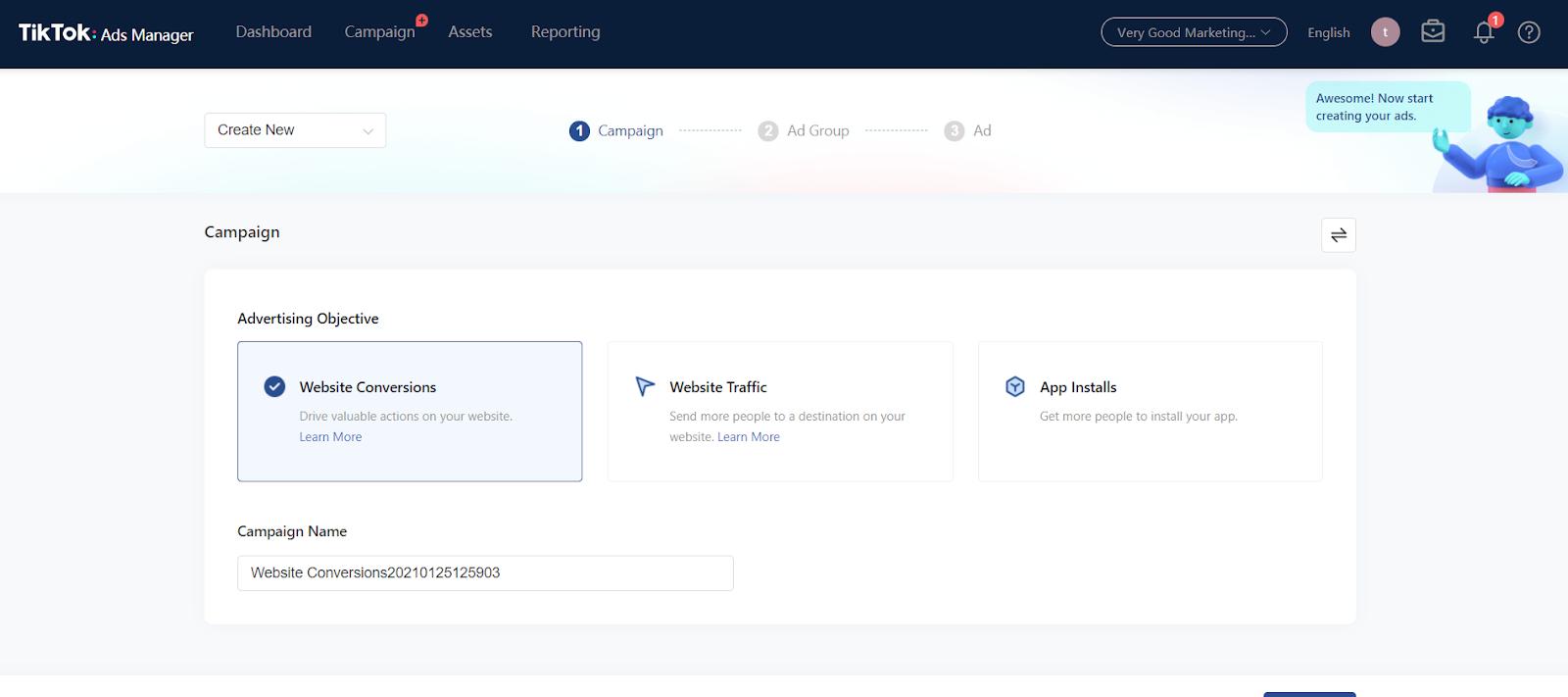Open the notifications bell icon

pos(1484,32)
